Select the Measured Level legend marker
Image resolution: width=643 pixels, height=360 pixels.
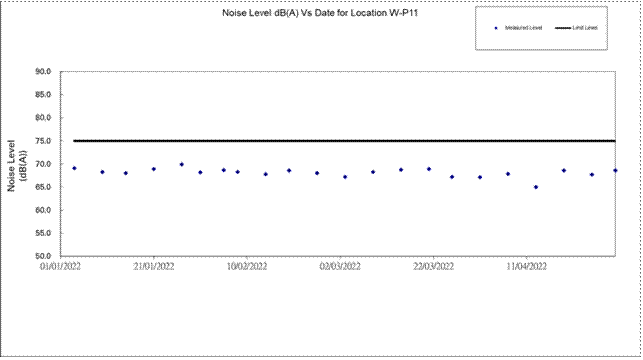[496, 28]
